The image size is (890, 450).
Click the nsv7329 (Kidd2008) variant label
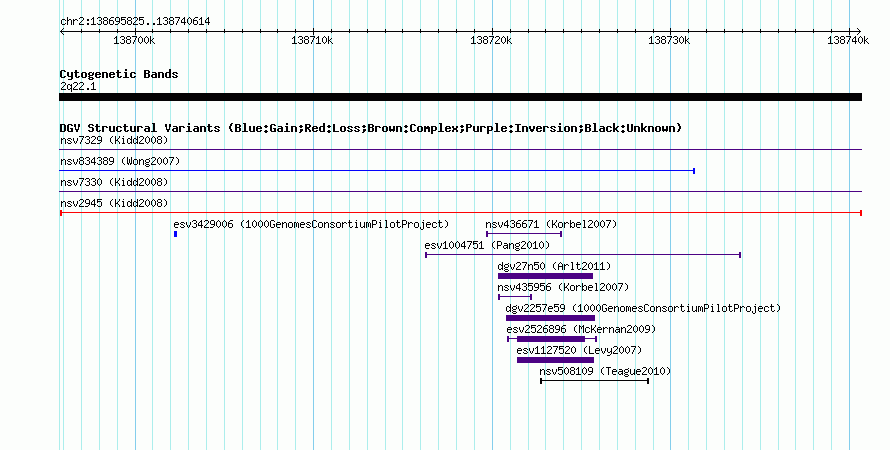pos(114,140)
